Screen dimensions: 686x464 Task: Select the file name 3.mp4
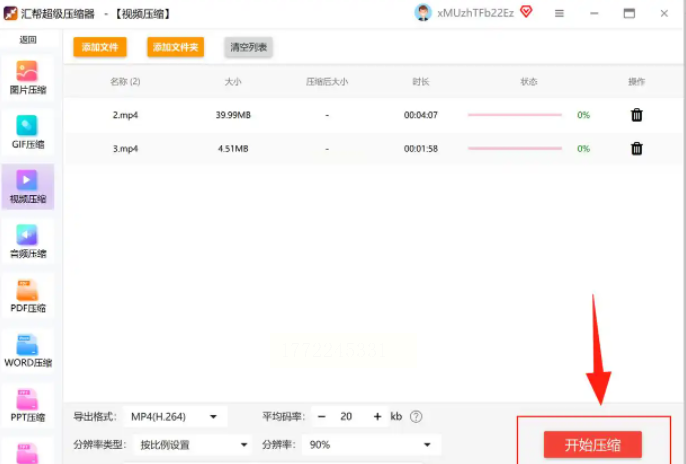tap(125, 149)
